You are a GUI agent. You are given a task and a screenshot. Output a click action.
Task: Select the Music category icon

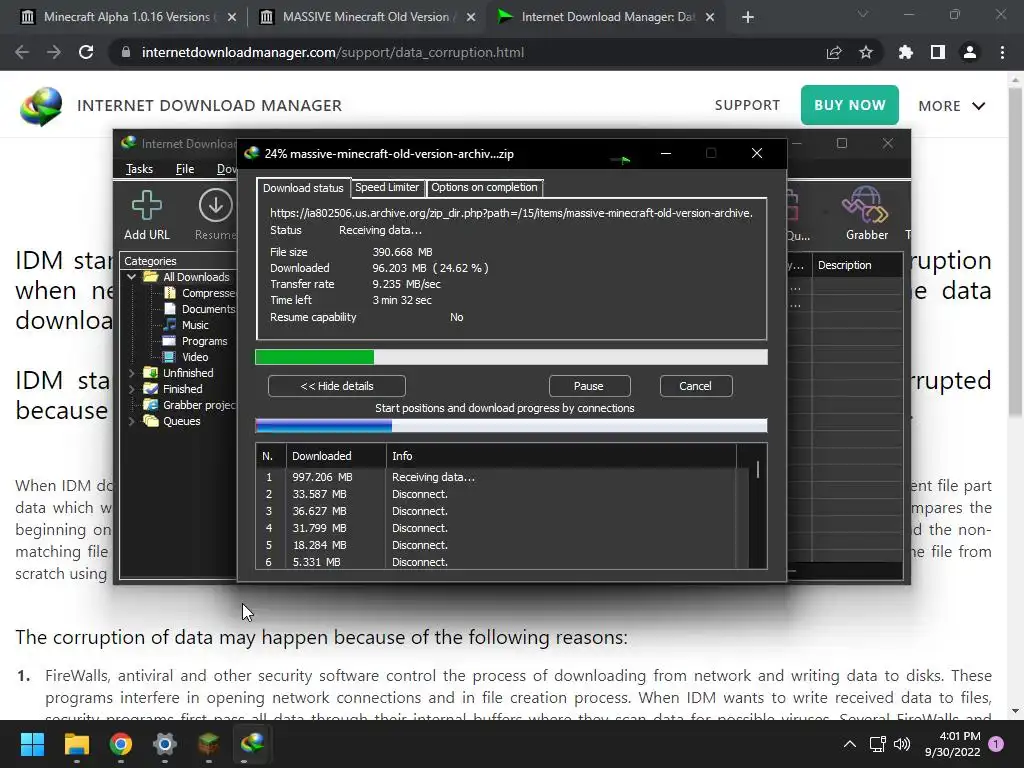tap(170, 325)
